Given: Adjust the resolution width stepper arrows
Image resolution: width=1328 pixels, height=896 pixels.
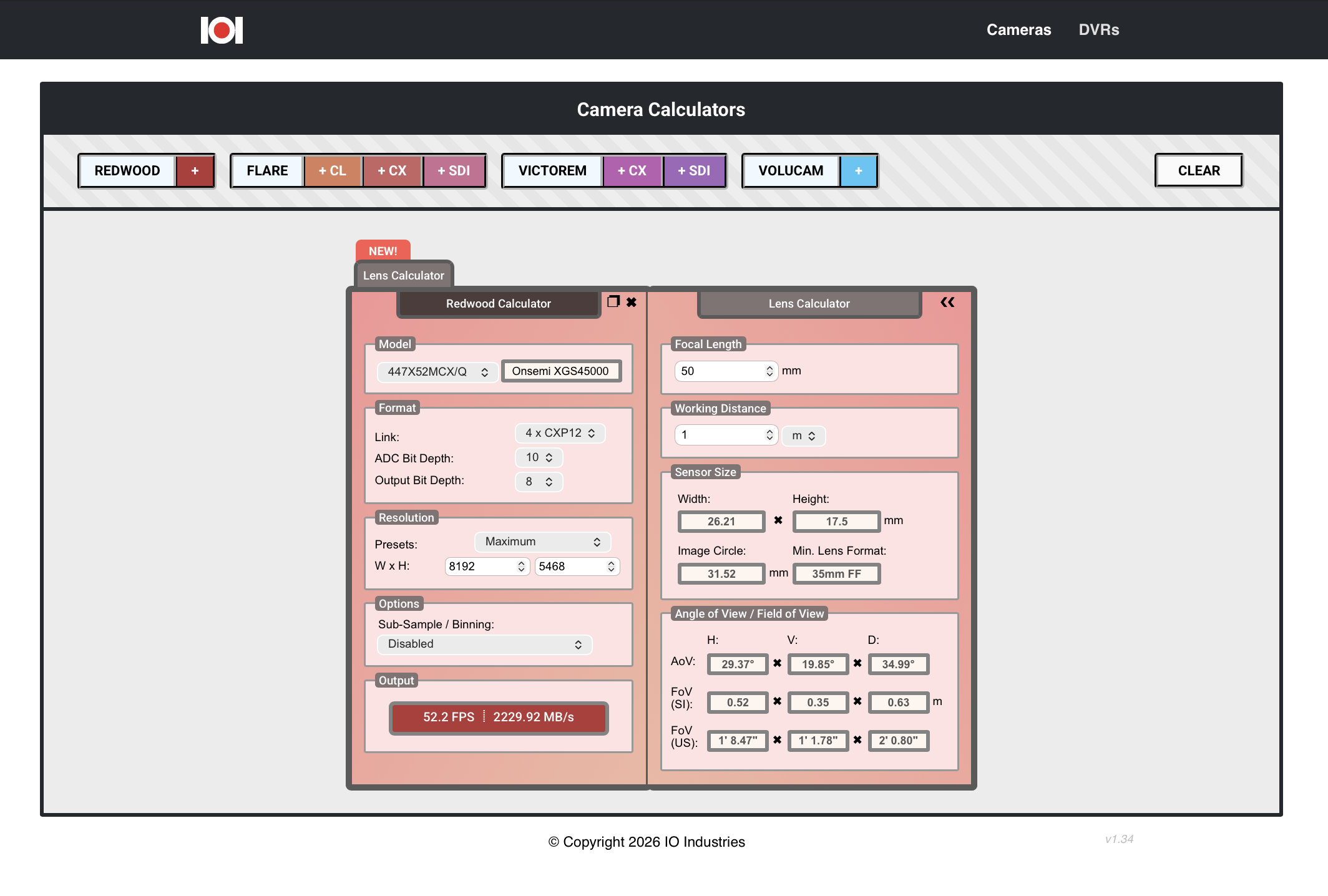Looking at the screenshot, I should tap(521, 567).
